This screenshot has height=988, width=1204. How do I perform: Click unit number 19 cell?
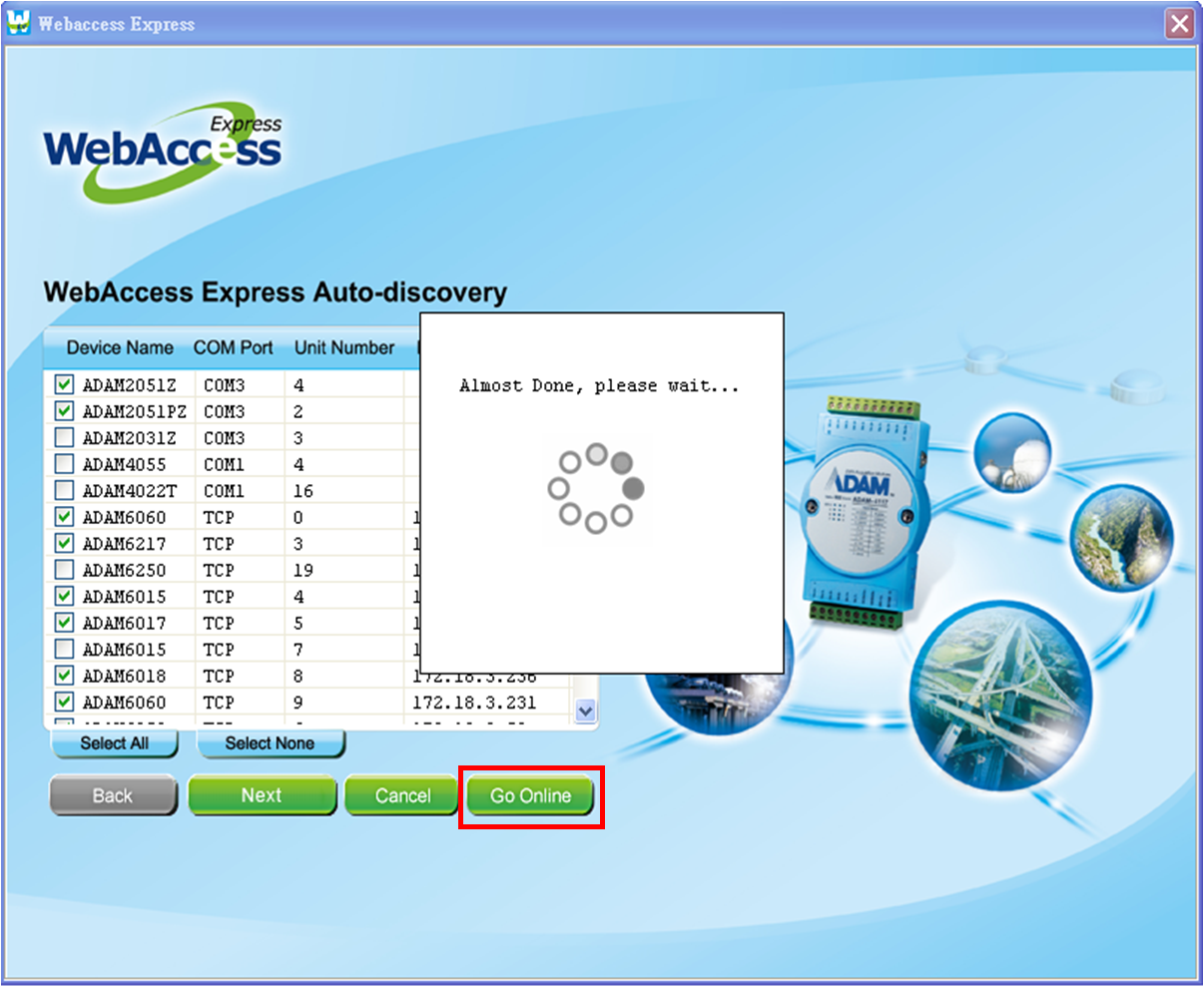click(303, 570)
